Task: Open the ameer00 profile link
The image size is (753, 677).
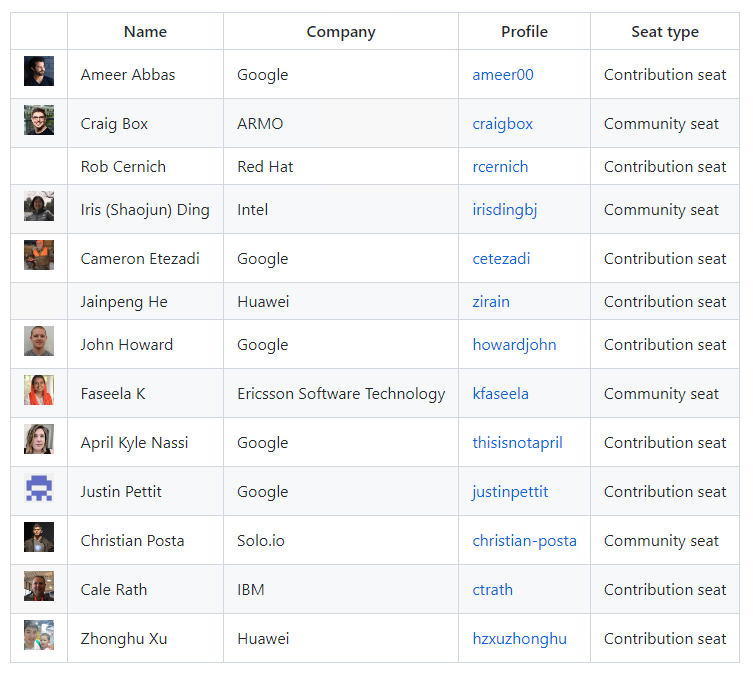Action: click(503, 75)
